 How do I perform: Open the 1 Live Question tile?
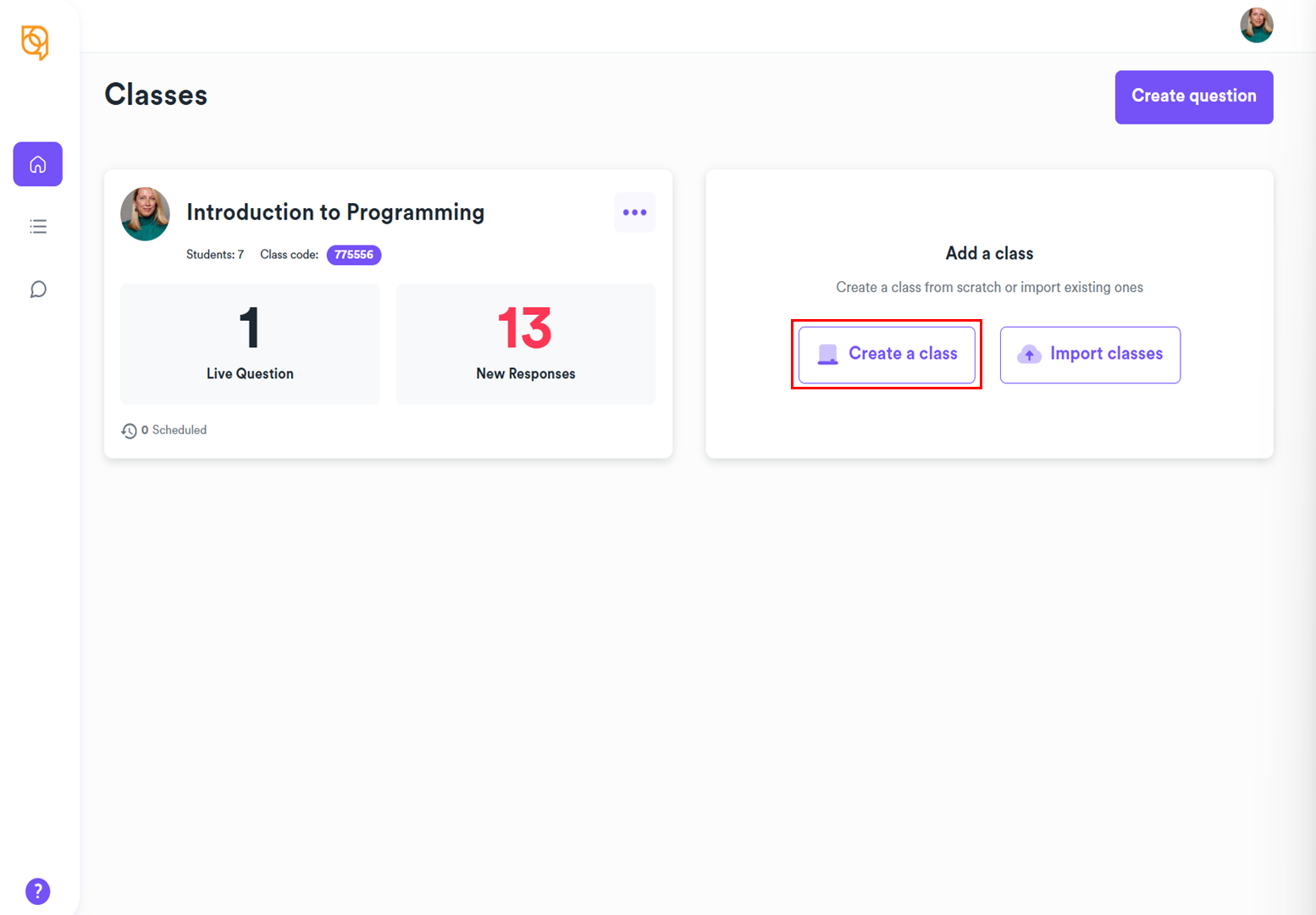pyautogui.click(x=250, y=344)
